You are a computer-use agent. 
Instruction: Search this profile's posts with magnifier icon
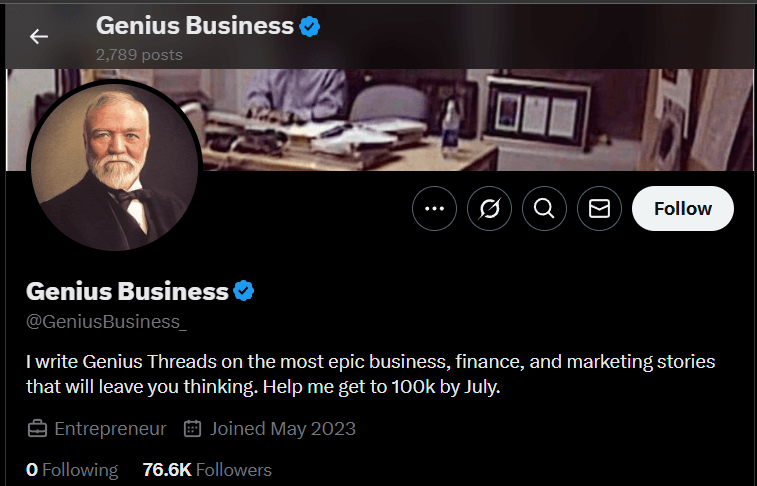544,208
